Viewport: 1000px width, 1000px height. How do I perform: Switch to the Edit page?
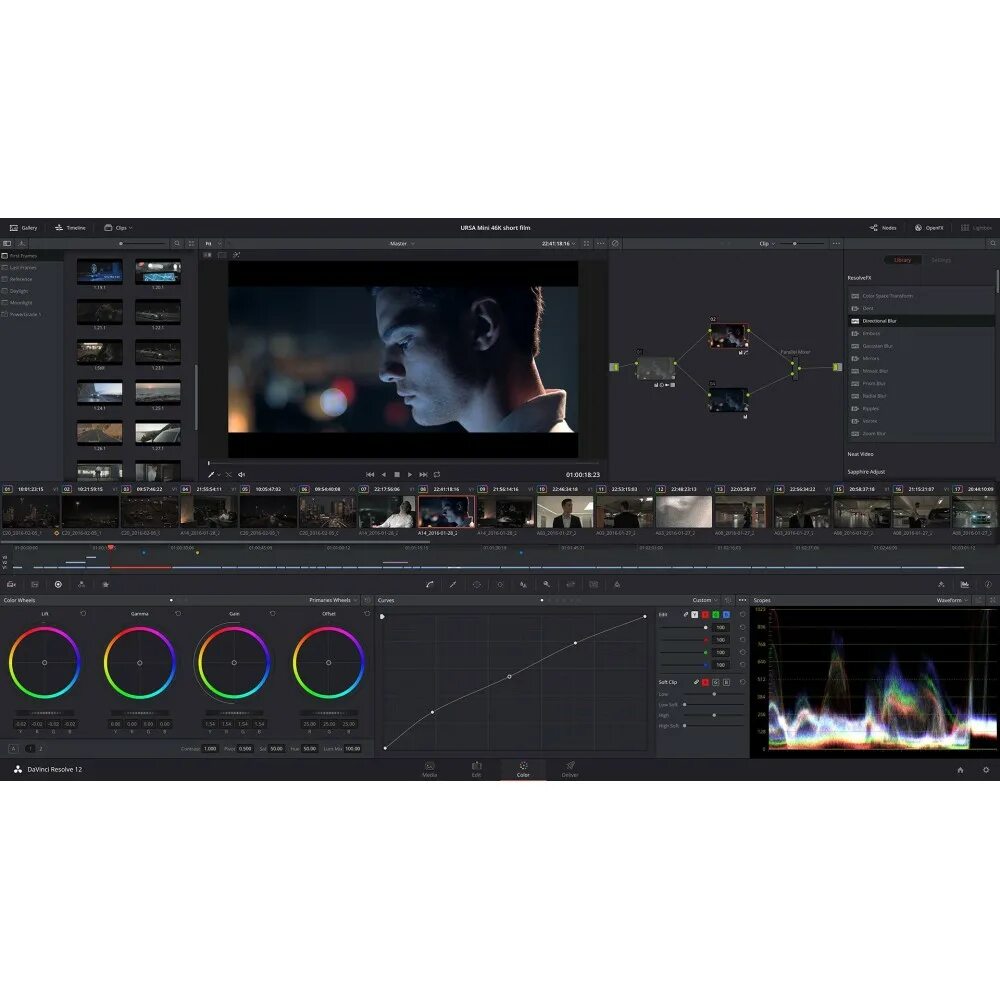pyautogui.click(x=476, y=769)
